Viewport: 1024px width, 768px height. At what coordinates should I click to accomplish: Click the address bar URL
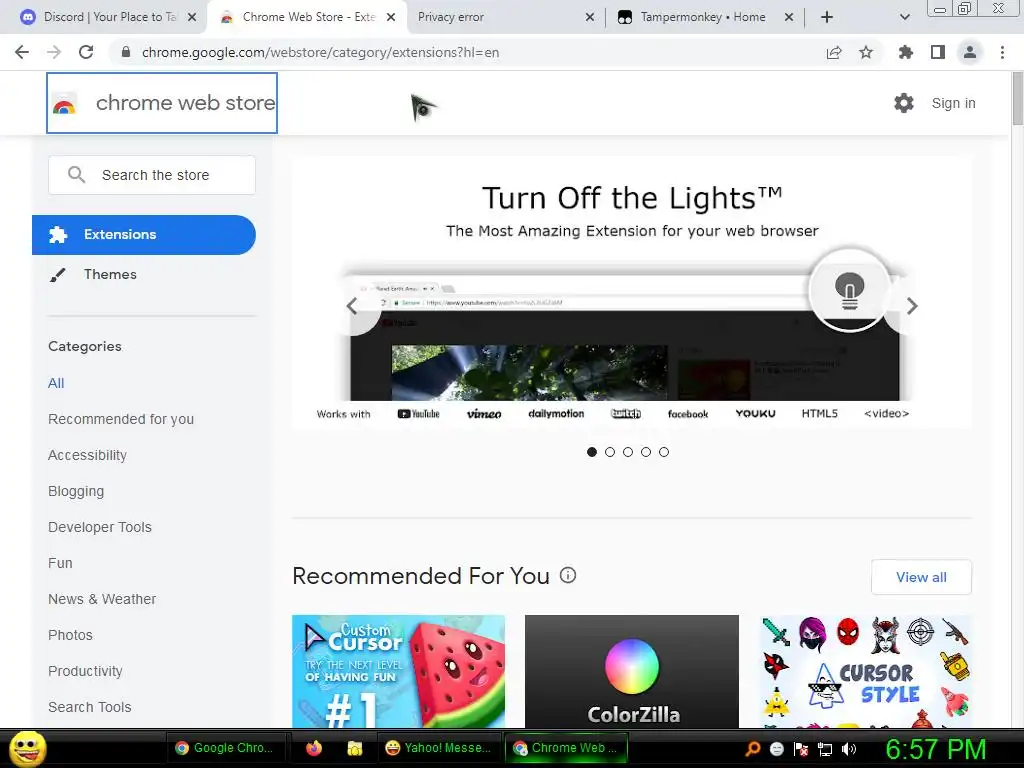(x=320, y=52)
